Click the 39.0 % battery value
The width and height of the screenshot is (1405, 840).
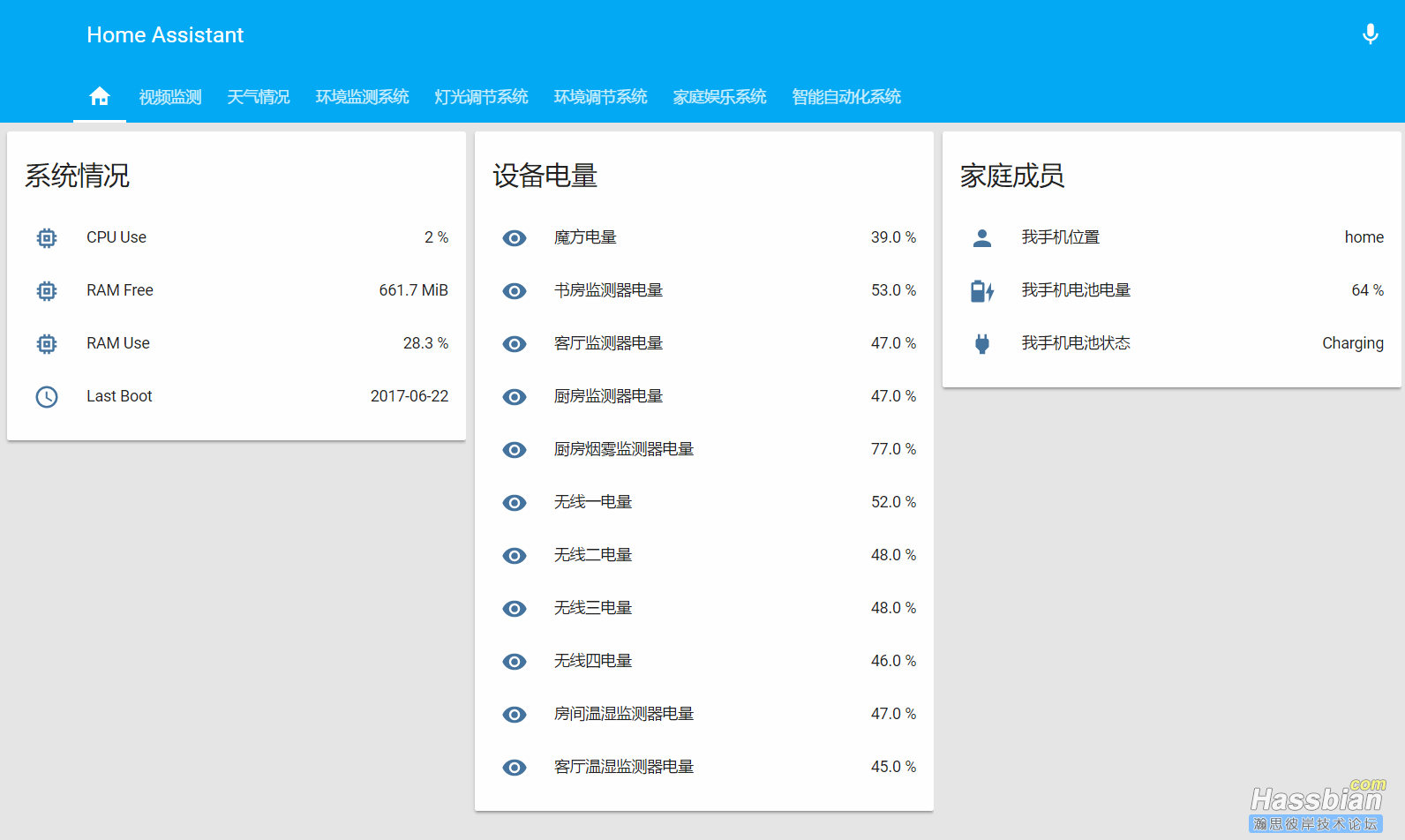[893, 237]
